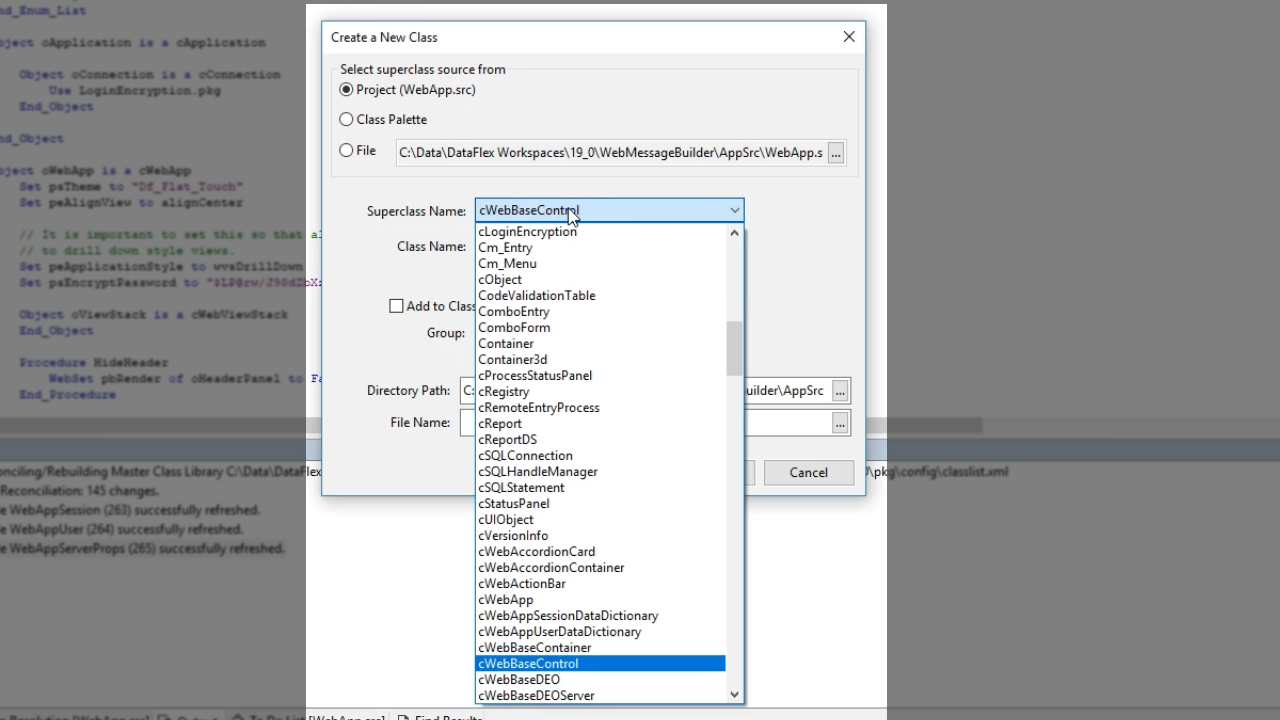Click the browse button beside the source file path
The width and height of the screenshot is (1280, 720).
836,153
